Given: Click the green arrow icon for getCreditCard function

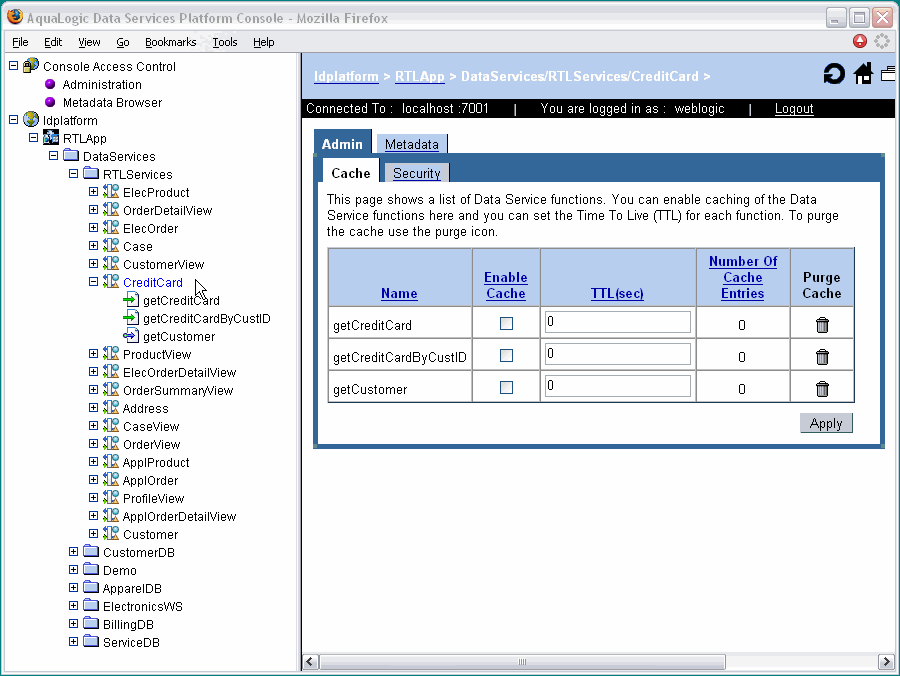Looking at the screenshot, I should coord(131,300).
